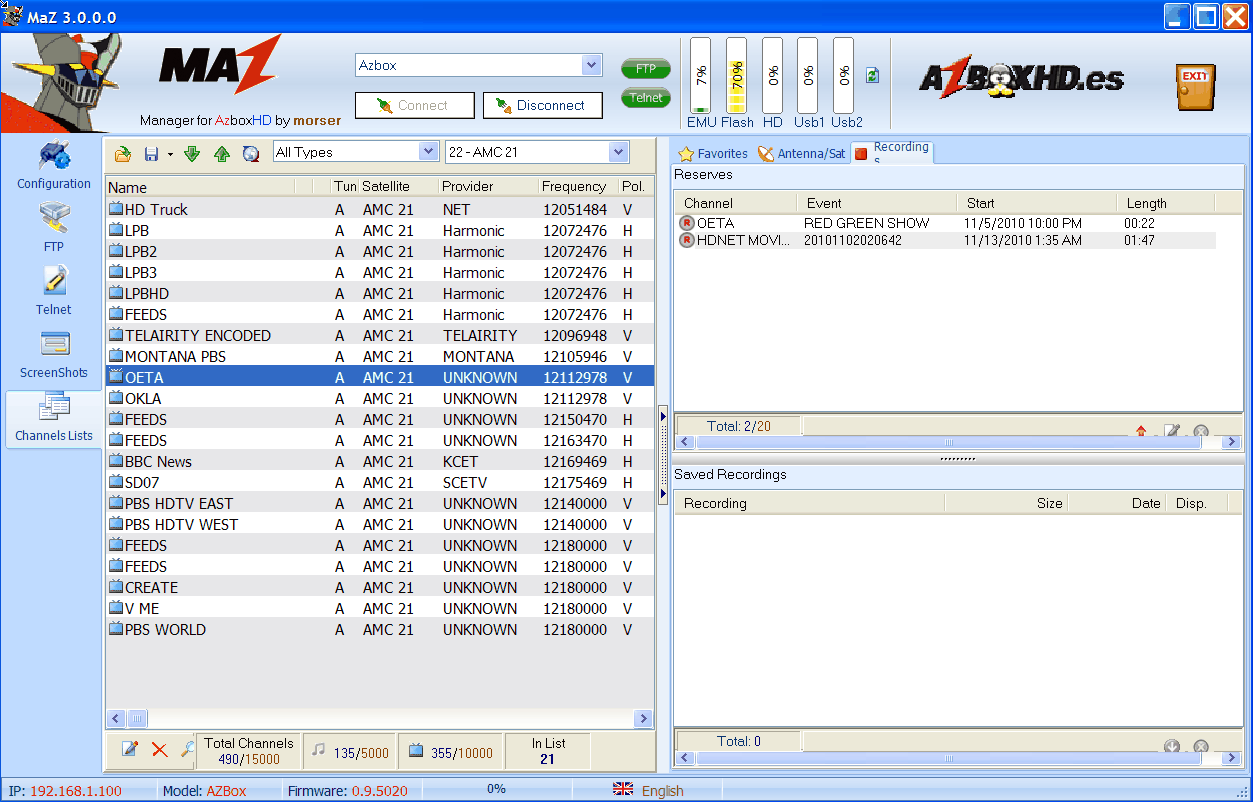Click the EMU 7% usage meter
The height and width of the screenshot is (802, 1253).
[x=701, y=76]
